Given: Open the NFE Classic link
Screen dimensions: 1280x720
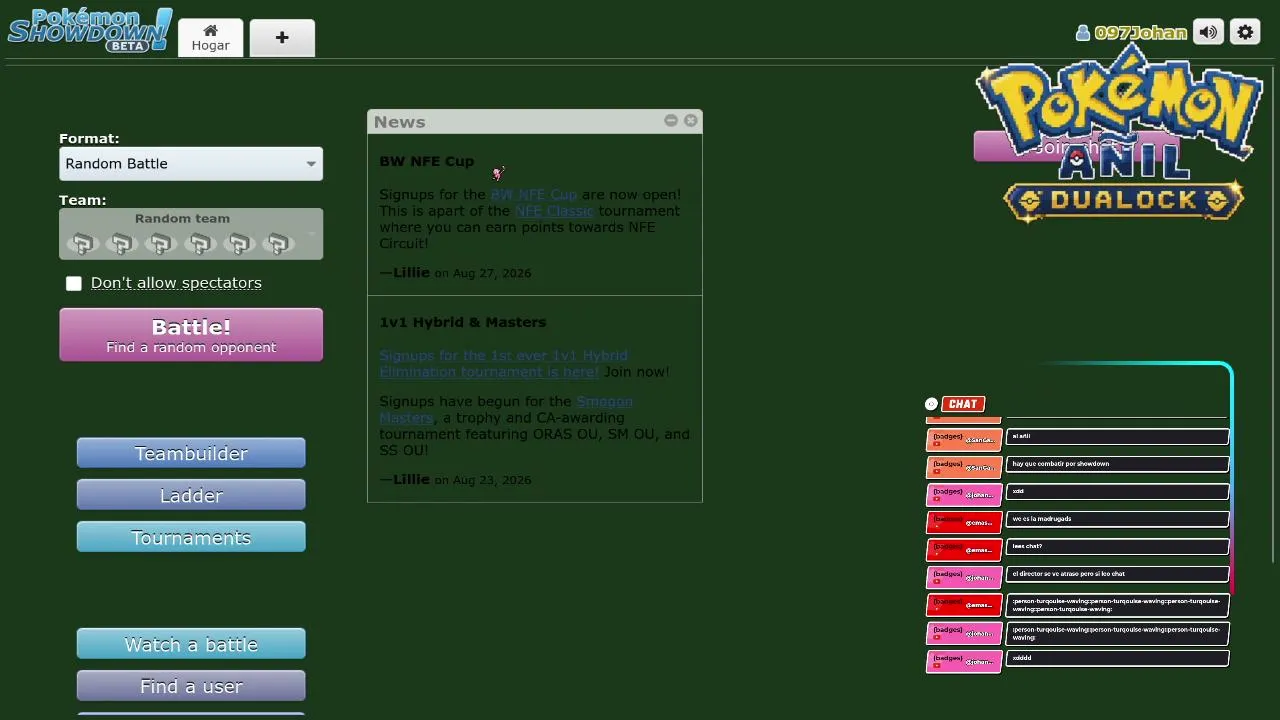Looking at the screenshot, I should pyautogui.click(x=555, y=211).
